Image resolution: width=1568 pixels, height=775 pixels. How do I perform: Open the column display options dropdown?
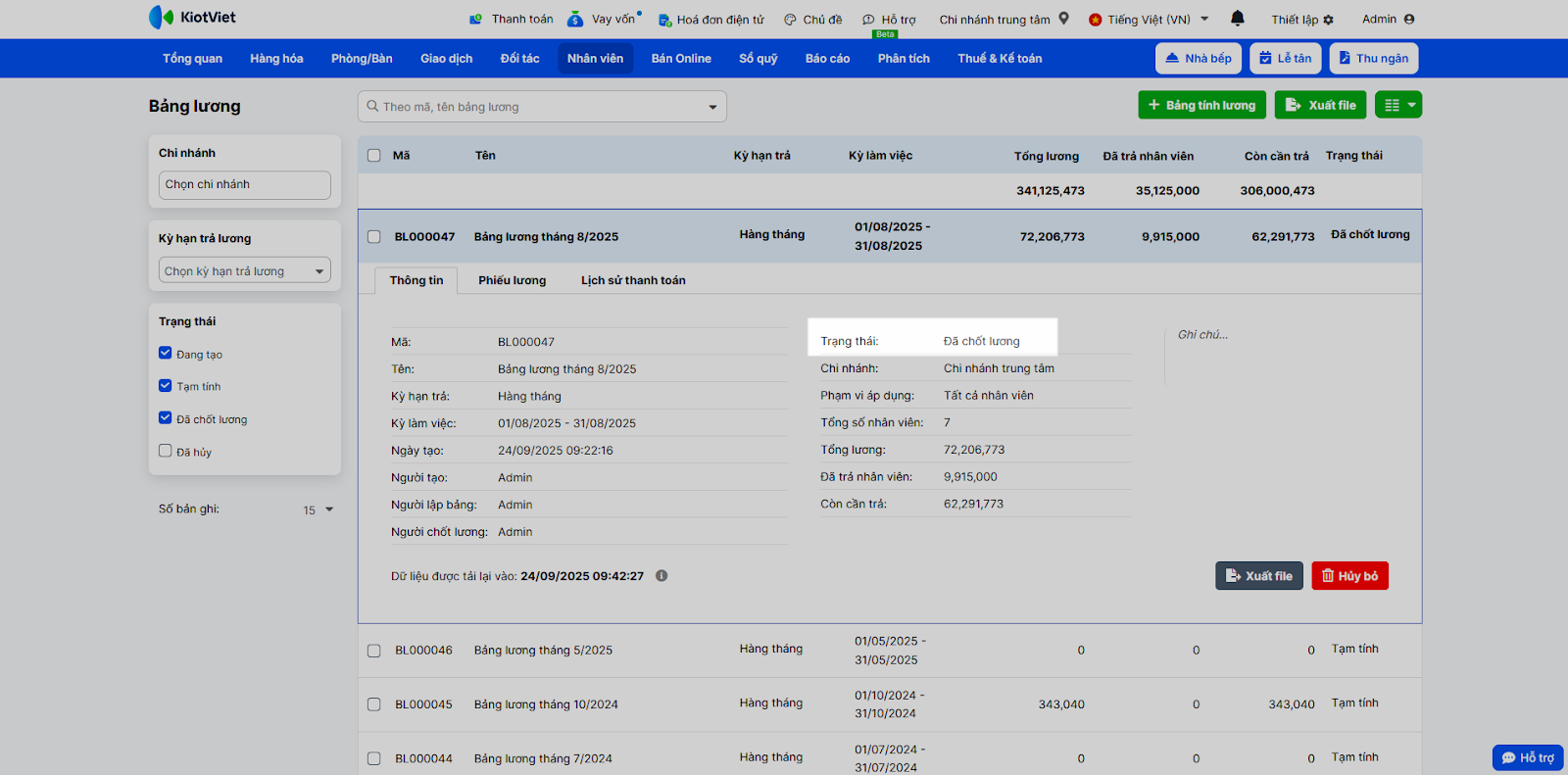(1397, 105)
